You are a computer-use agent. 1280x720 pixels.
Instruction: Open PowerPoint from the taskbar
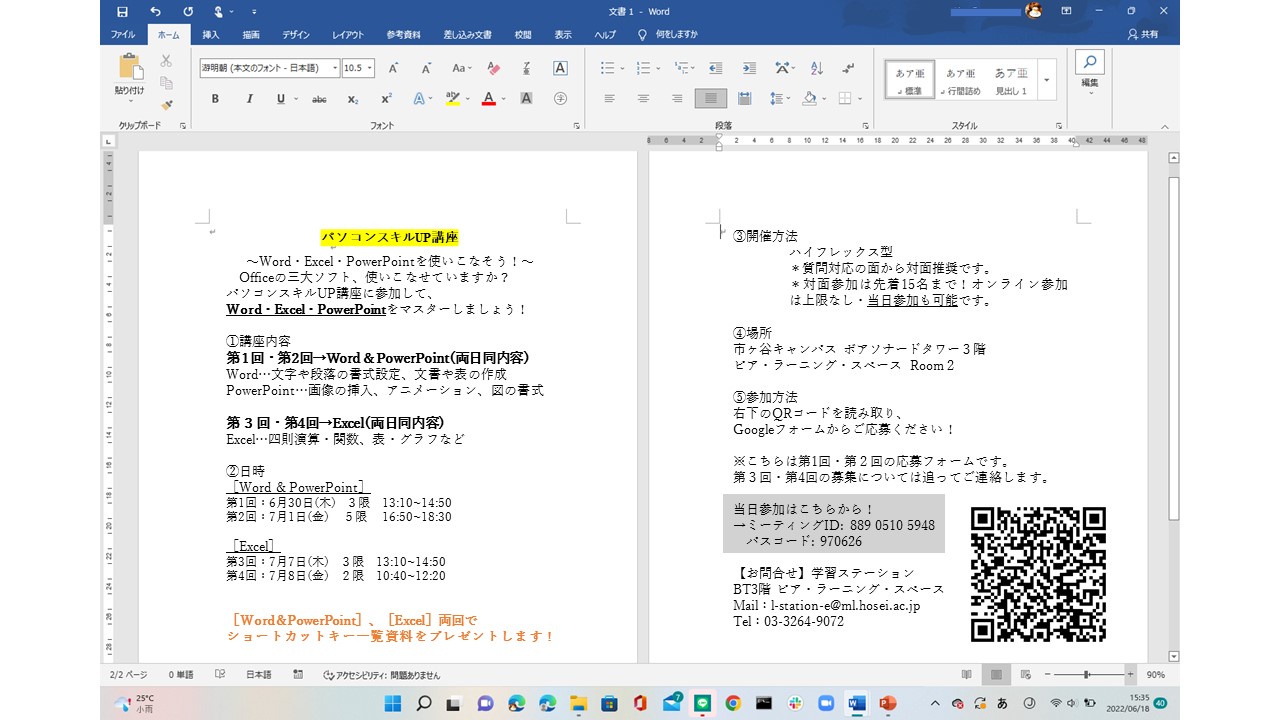coord(886,703)
